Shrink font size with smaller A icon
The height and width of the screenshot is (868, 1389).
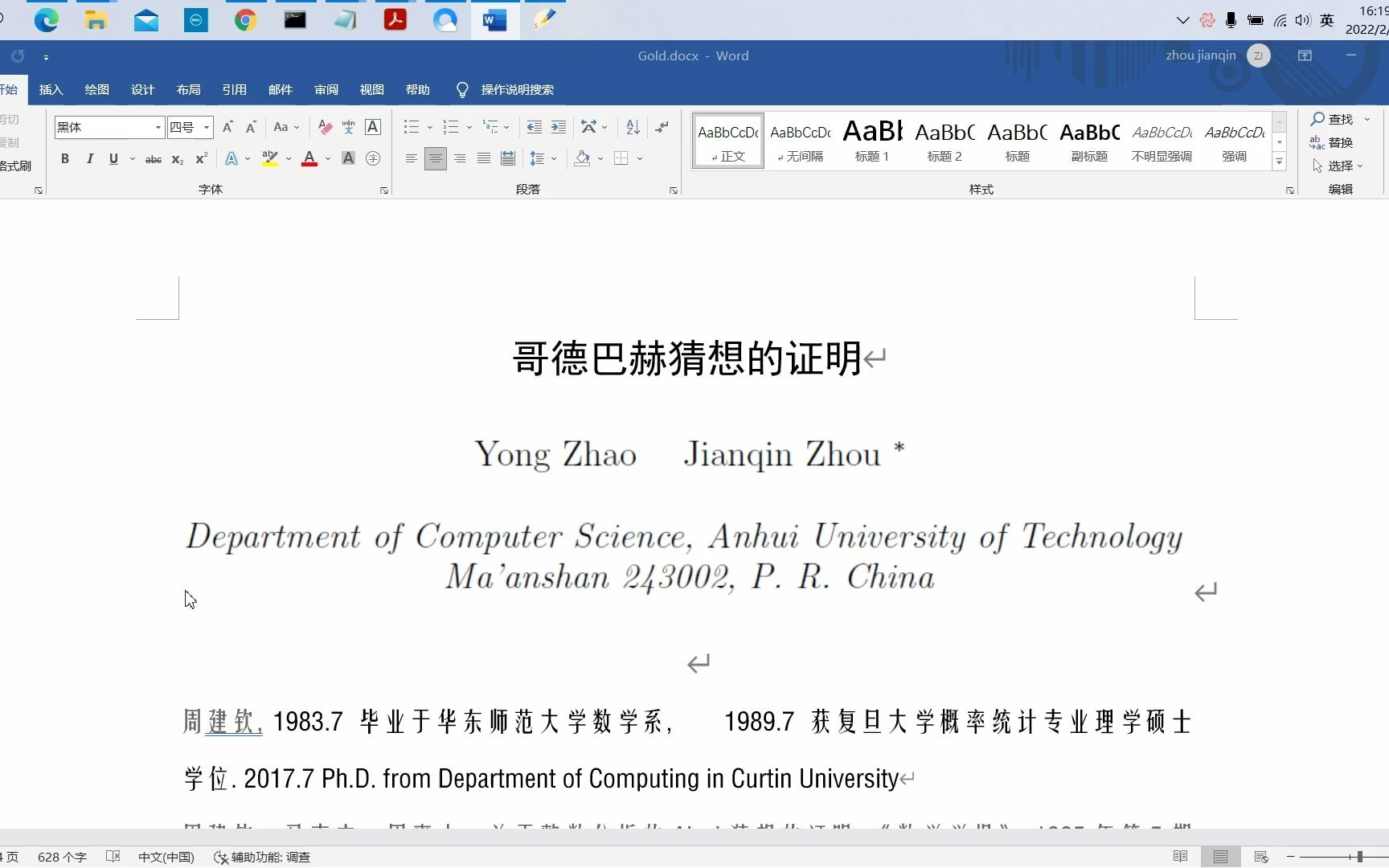pos(251,127)
